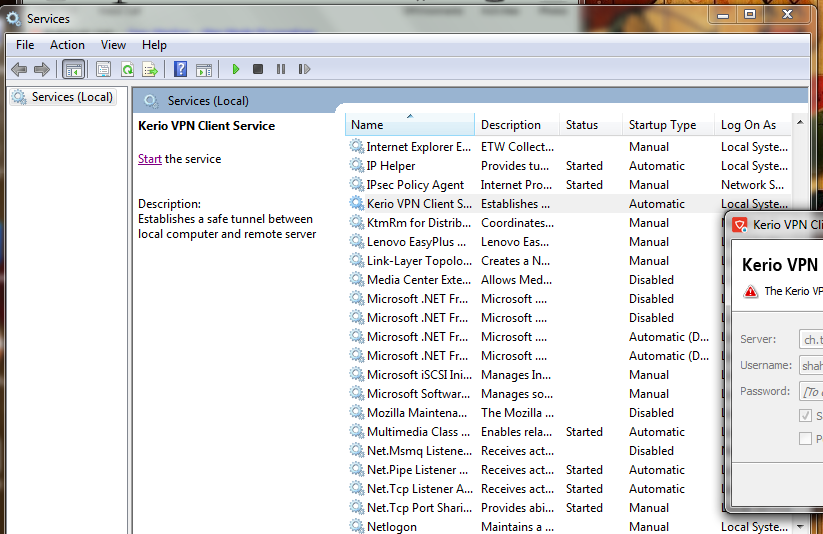The width and height of the screenshot is (823, 534).
Task: Select the Net.Msmq Listene... gear icon
Action: point(357,451)
